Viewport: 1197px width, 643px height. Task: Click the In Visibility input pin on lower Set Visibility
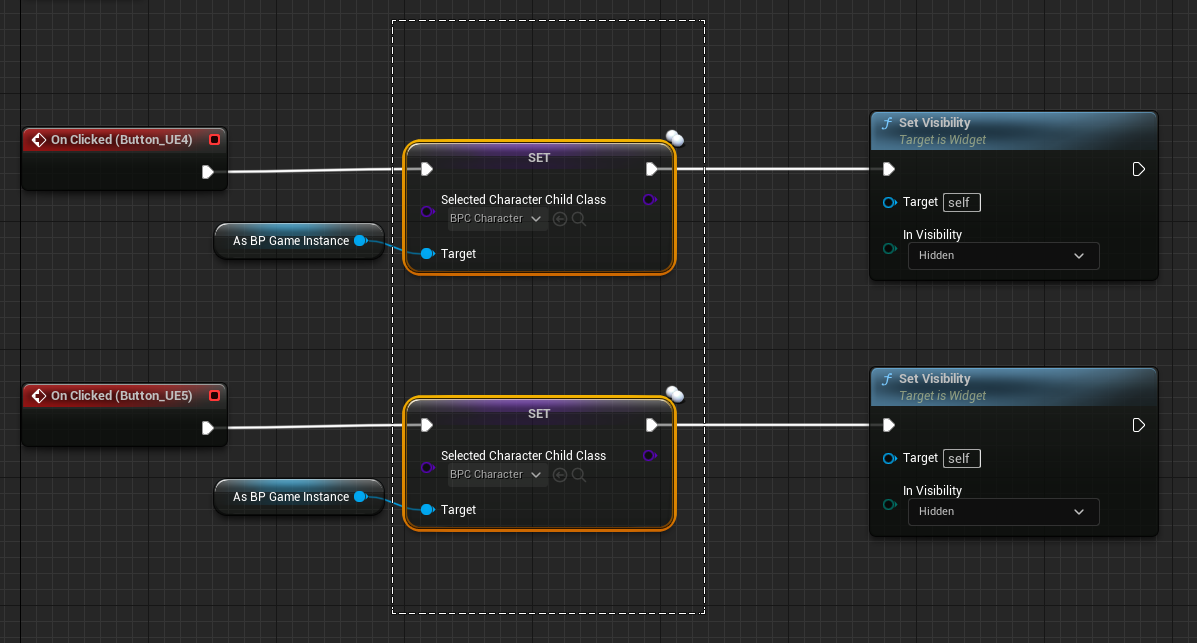[889, 505]
